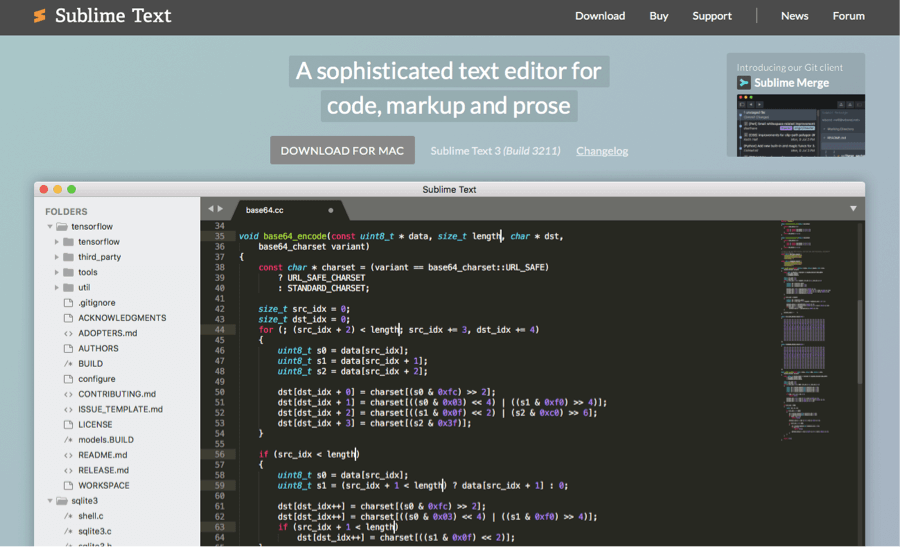900x547 pixels.
Task: Click line number 56 in the gutter
Action: tap(219, 454)
